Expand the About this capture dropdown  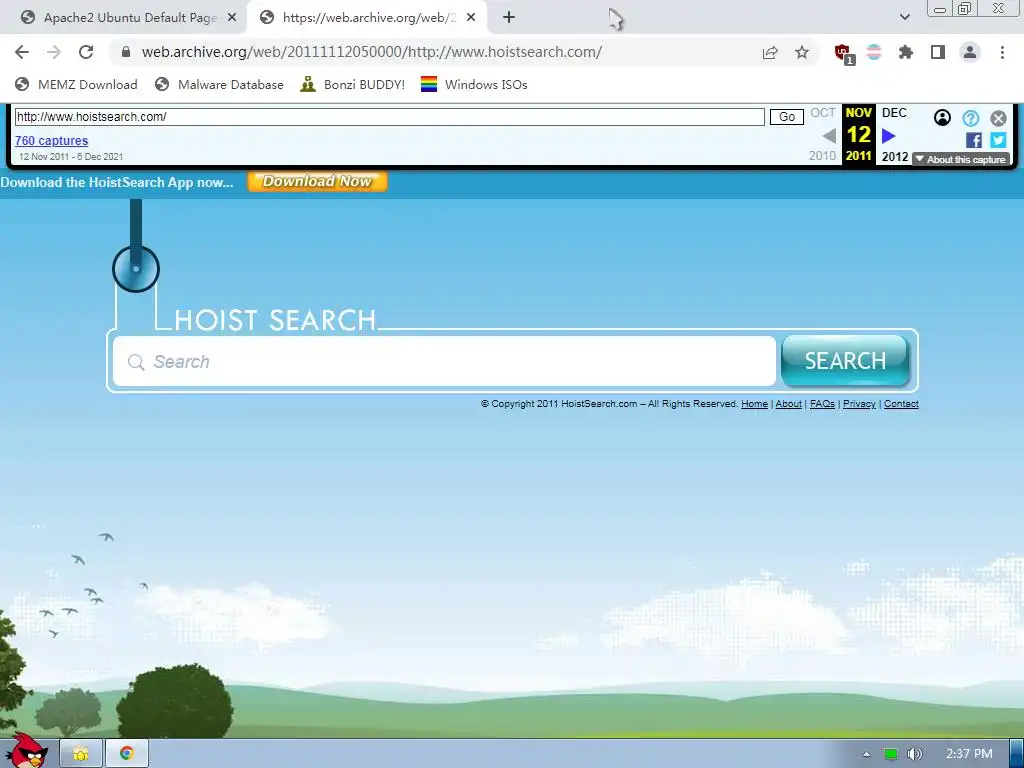[x=961, y=159]
